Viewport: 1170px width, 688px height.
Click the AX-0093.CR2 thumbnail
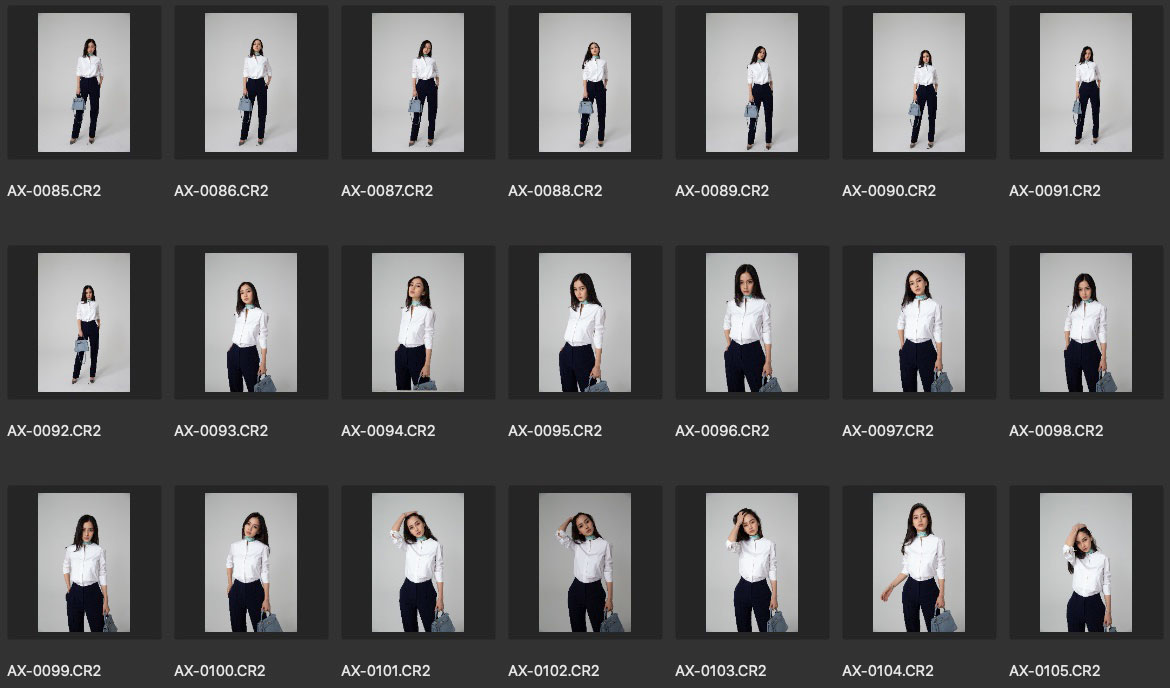[251, 322]
